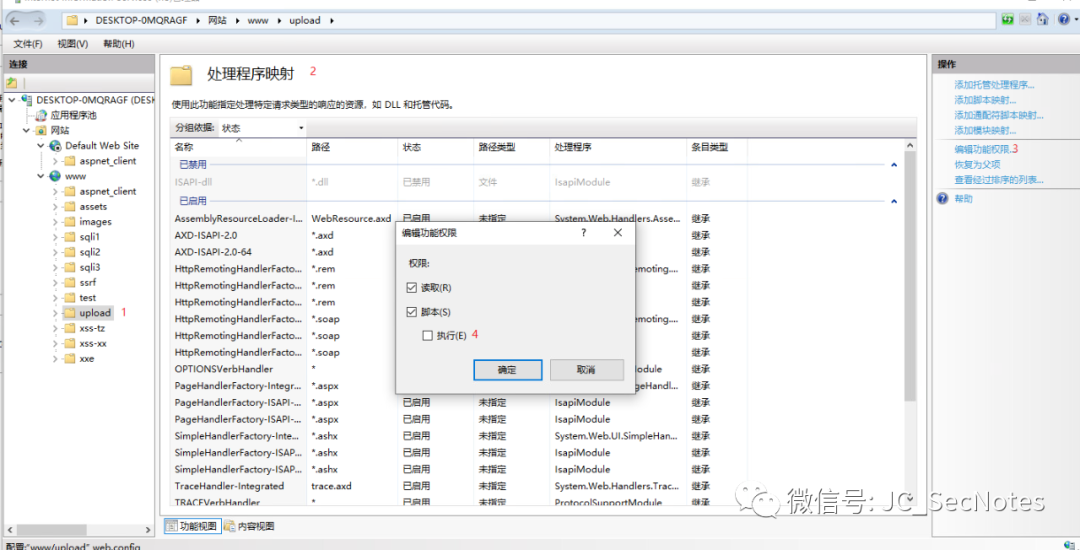Viewport: 1080px width, 550px height.
Task: Toggle the 读取(R) checkbox
Action: click(412, 287)
